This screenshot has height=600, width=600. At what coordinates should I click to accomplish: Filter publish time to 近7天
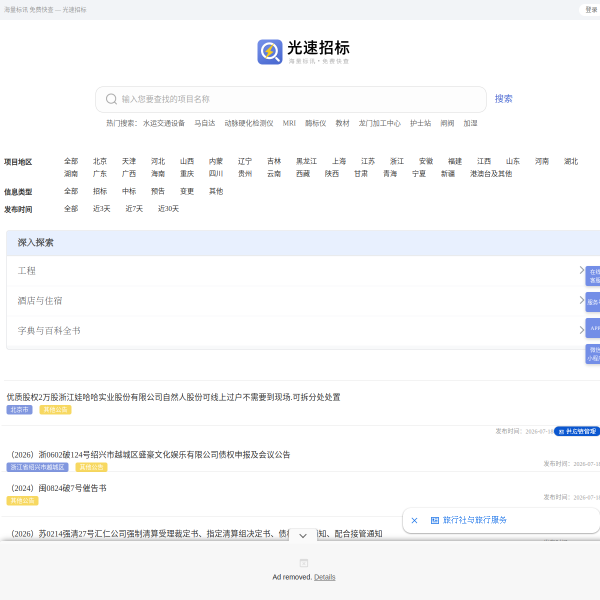tap(134, 209)
